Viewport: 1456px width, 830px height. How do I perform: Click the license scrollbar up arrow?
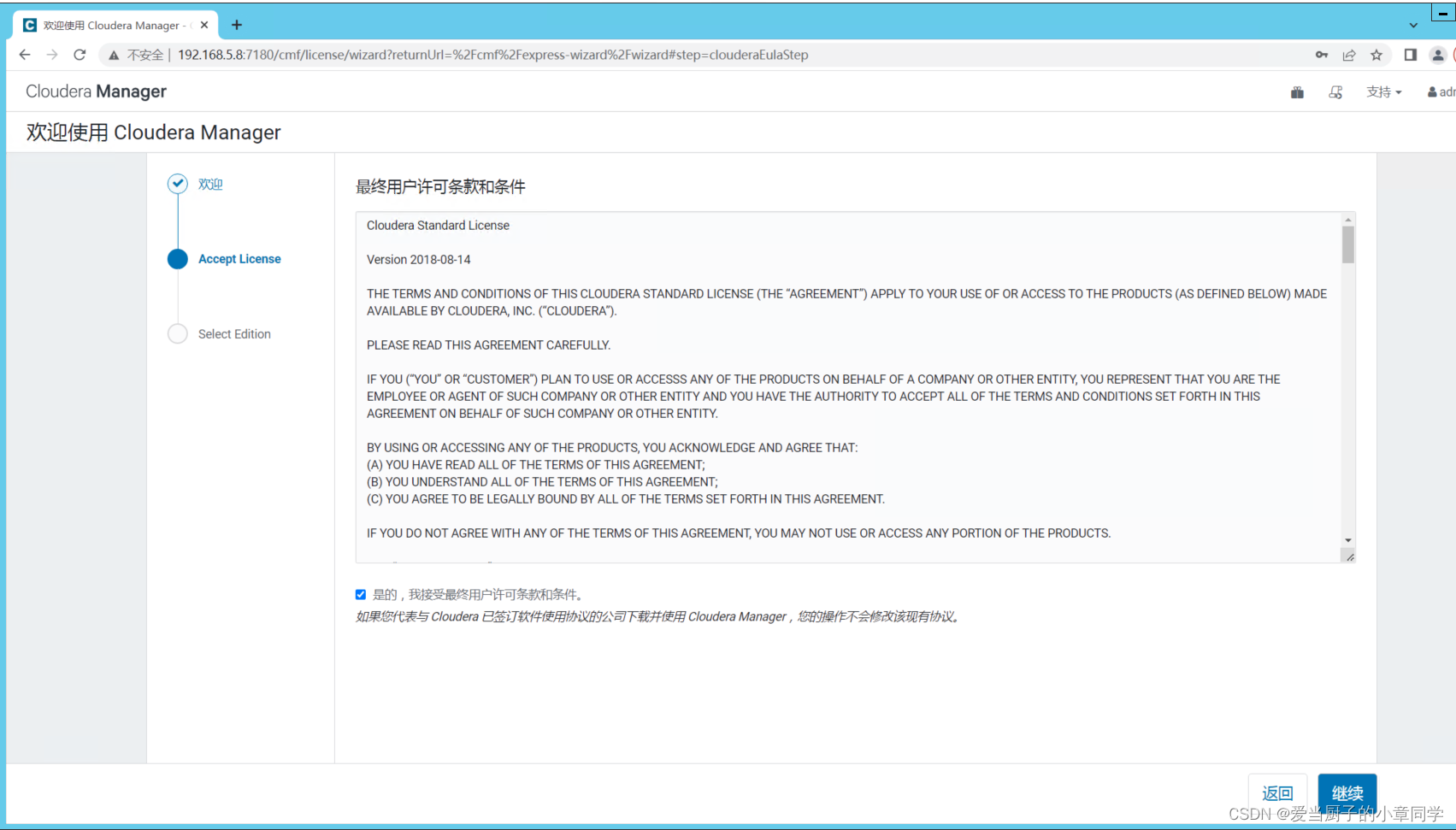(x=1348, y=220)
